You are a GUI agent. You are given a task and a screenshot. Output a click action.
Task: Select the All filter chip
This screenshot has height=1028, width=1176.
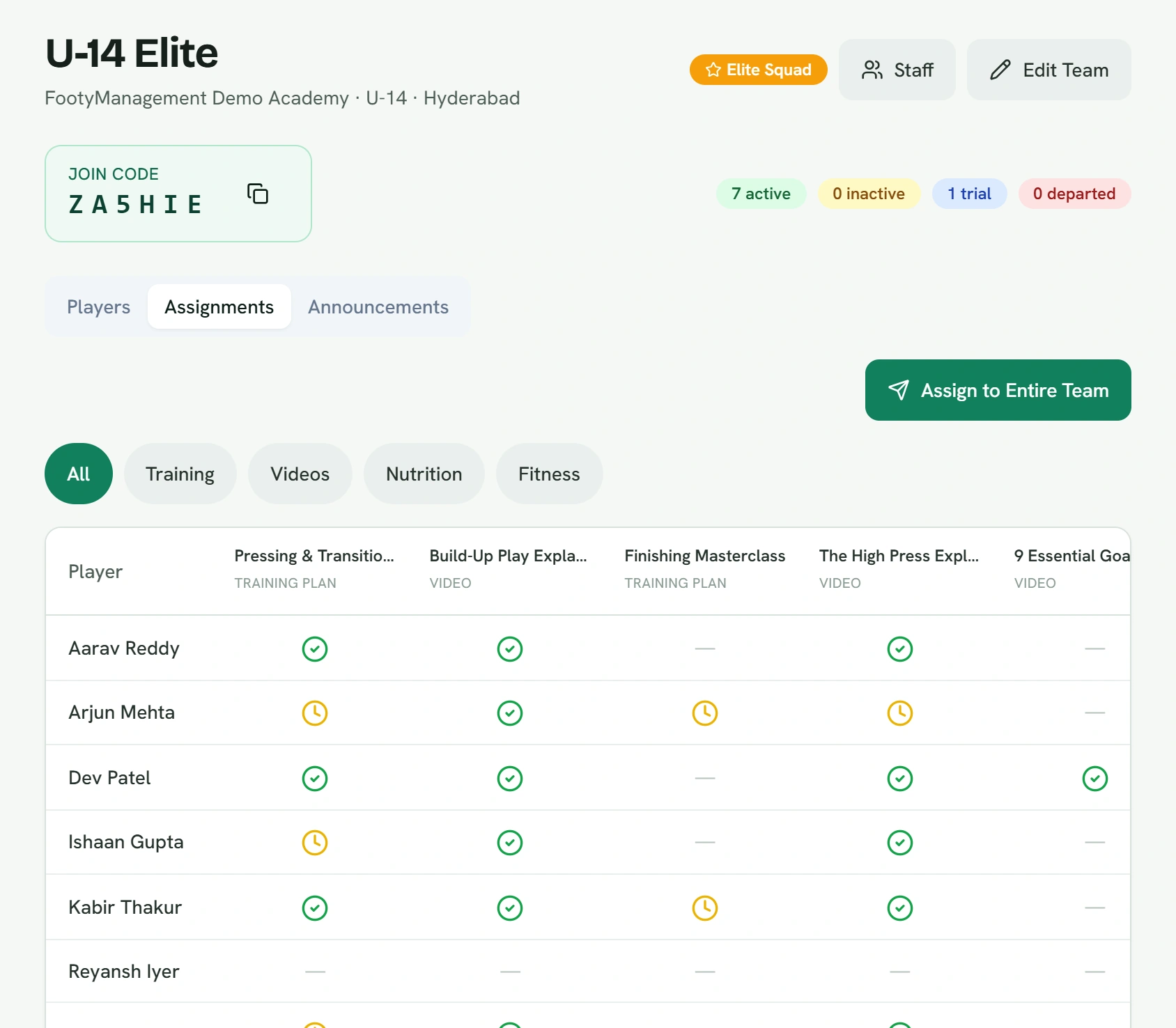(79, 474)
